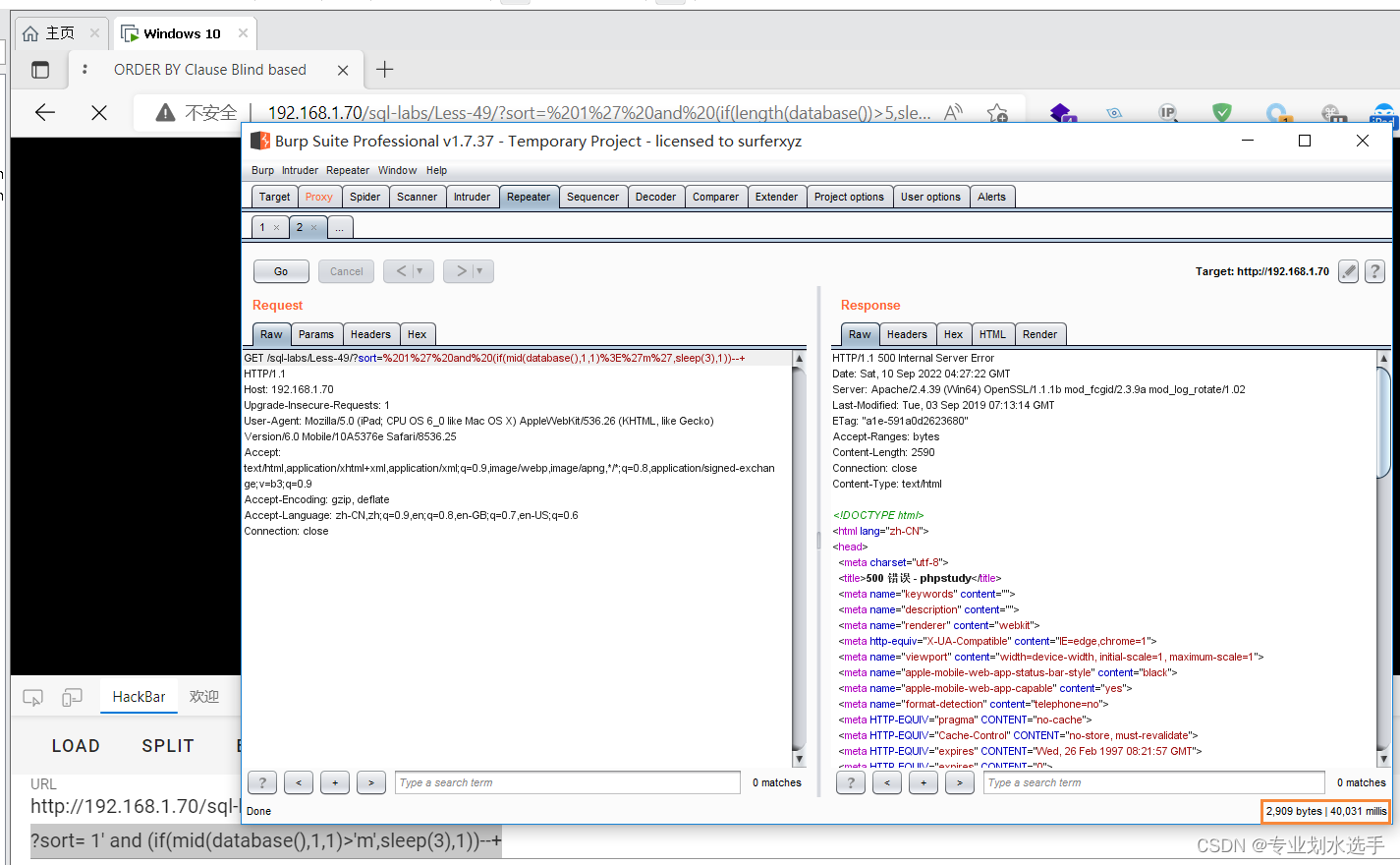Open the Help menu
The image size is (1400, 865).
coord(436,170)
